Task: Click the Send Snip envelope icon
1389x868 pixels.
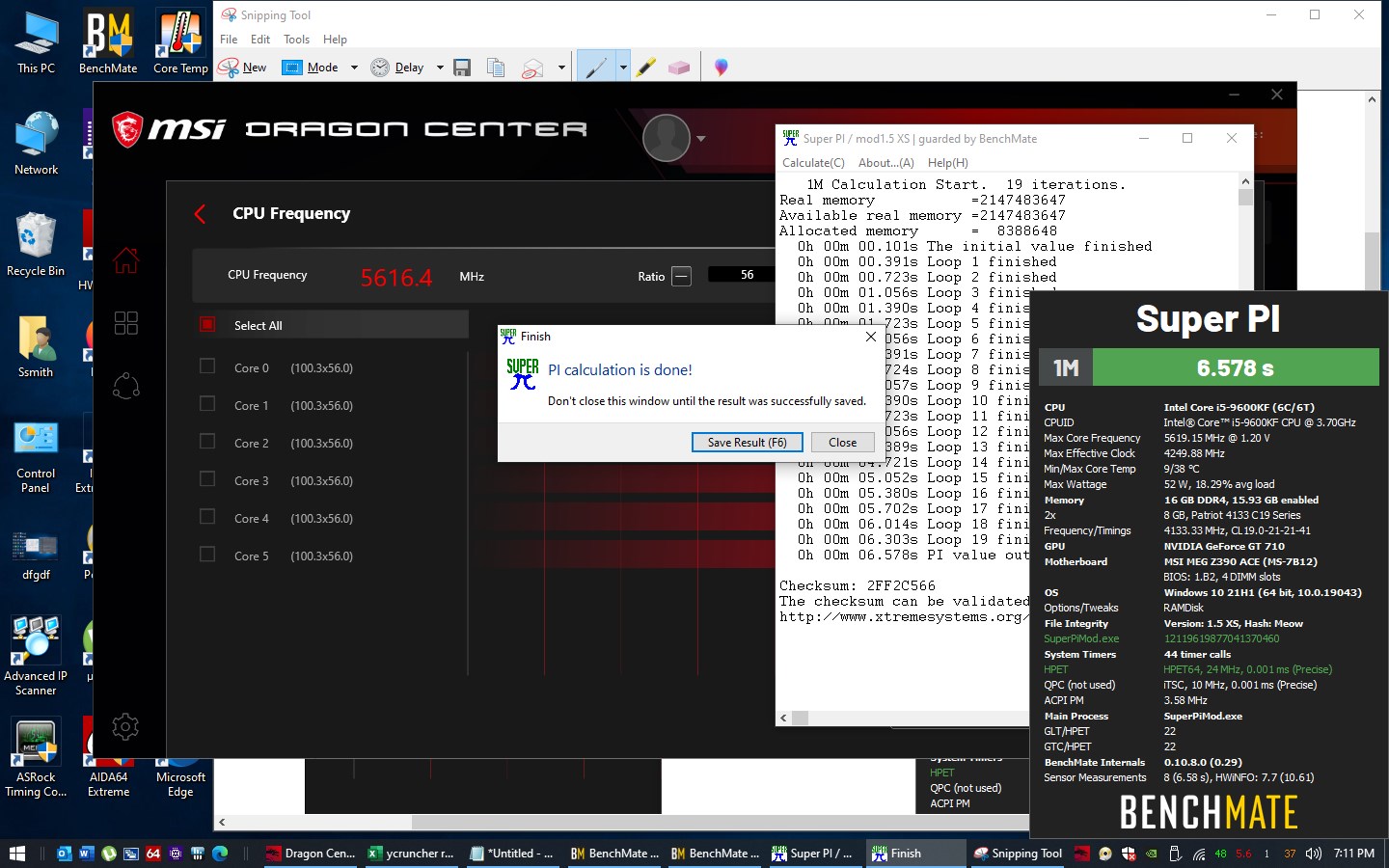Action: tap(532, 68)
